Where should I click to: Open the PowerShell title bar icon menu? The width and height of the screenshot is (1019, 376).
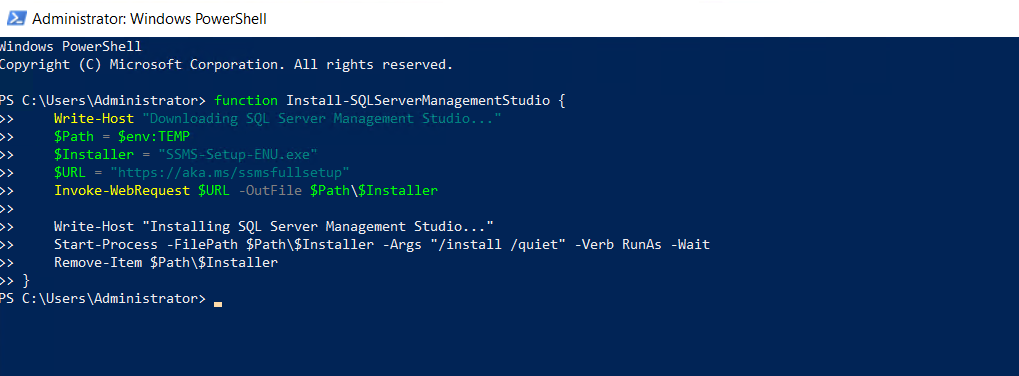tap(17, 18)
